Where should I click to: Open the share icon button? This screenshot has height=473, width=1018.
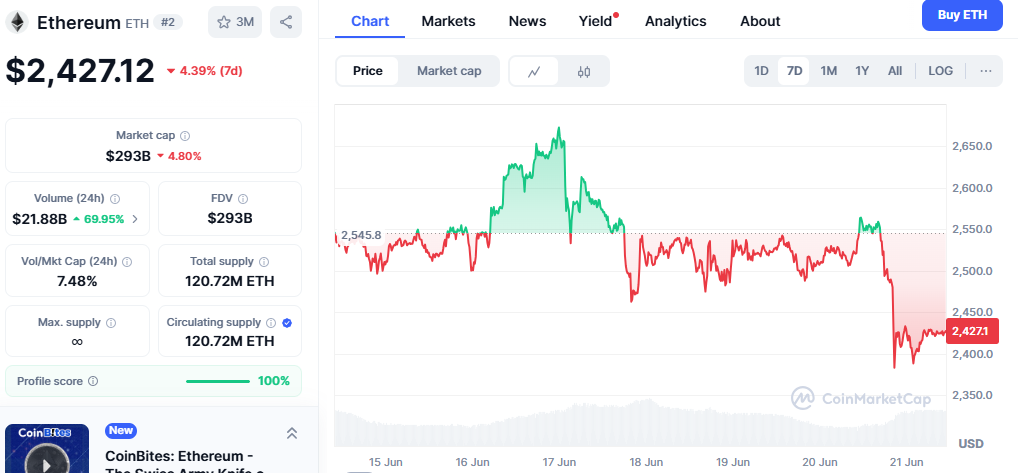[x=286, y=22]
